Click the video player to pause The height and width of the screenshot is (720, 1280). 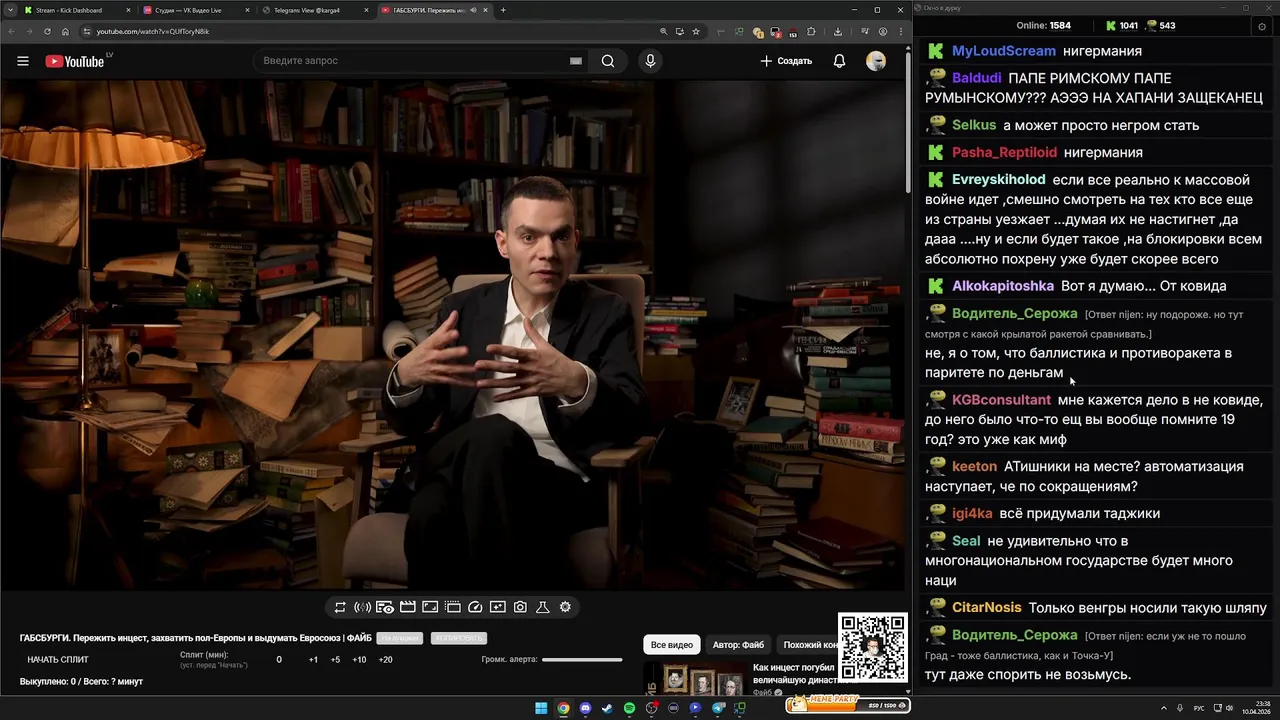click(452, 335)
